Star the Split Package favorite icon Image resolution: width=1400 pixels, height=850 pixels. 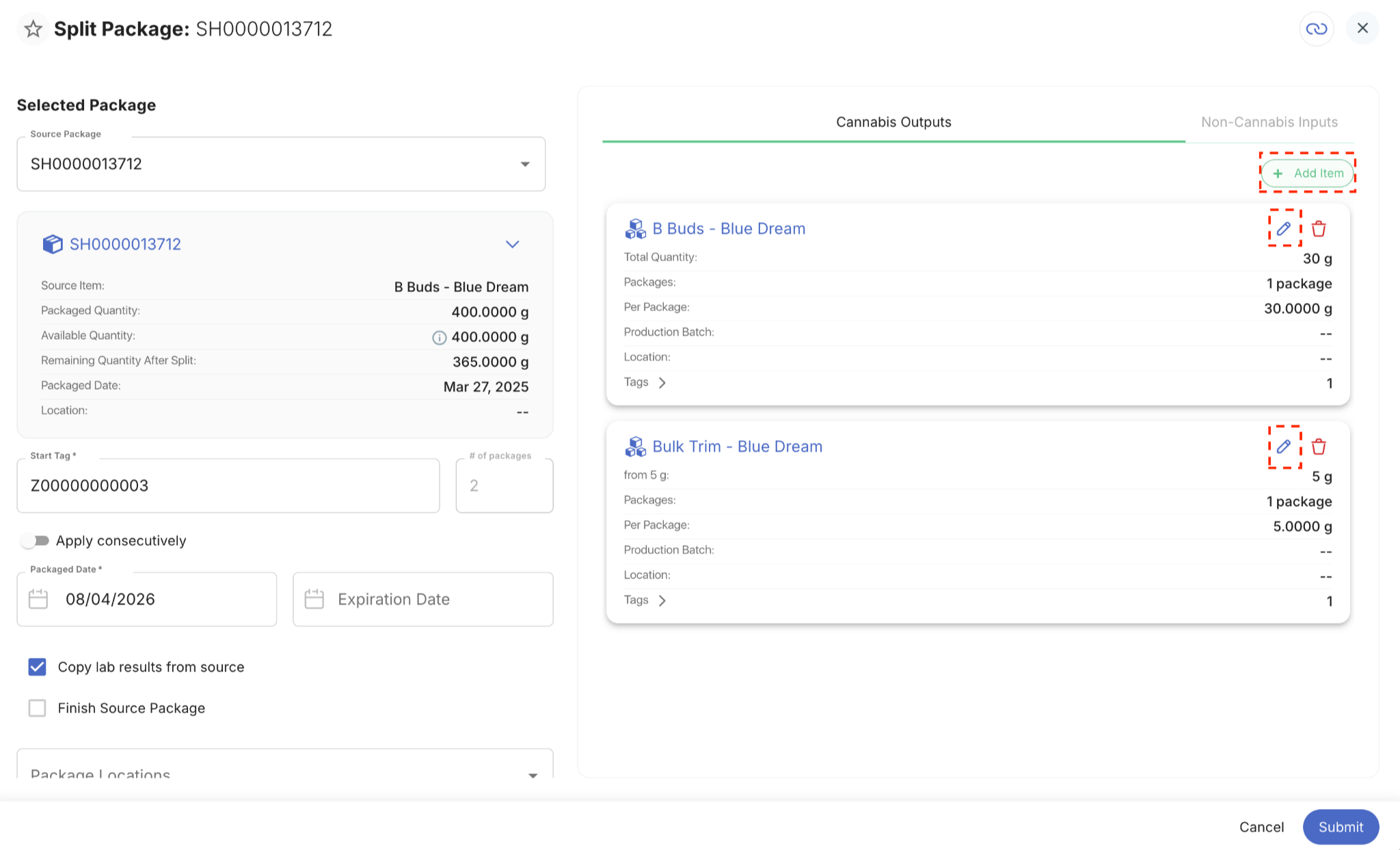click(x=33, y=29)
